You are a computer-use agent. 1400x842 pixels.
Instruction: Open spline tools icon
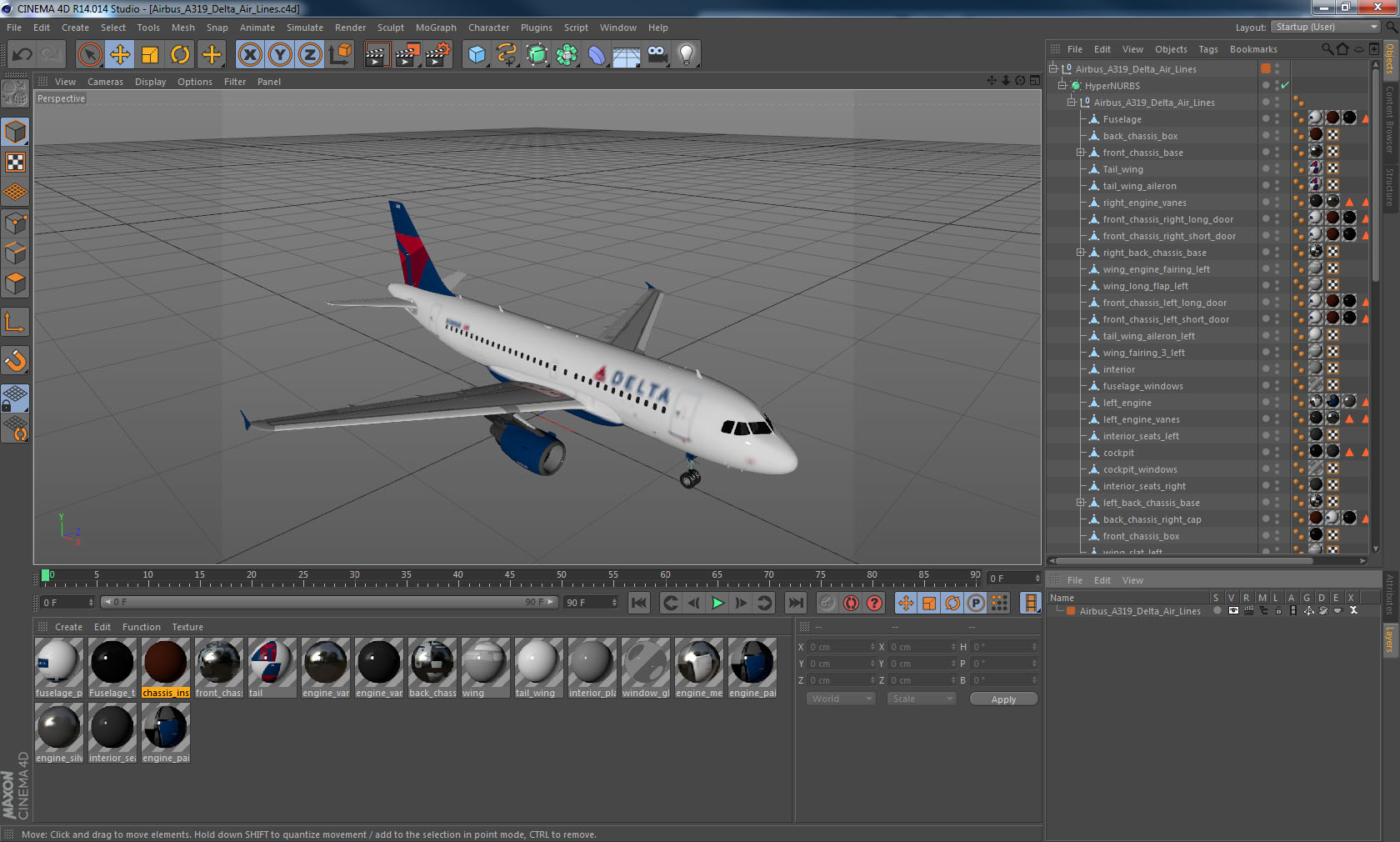pos(507,55)
